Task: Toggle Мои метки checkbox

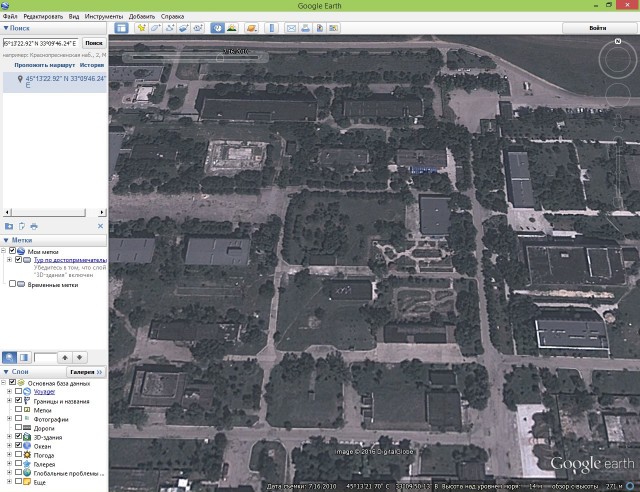Action: point(13,251)
